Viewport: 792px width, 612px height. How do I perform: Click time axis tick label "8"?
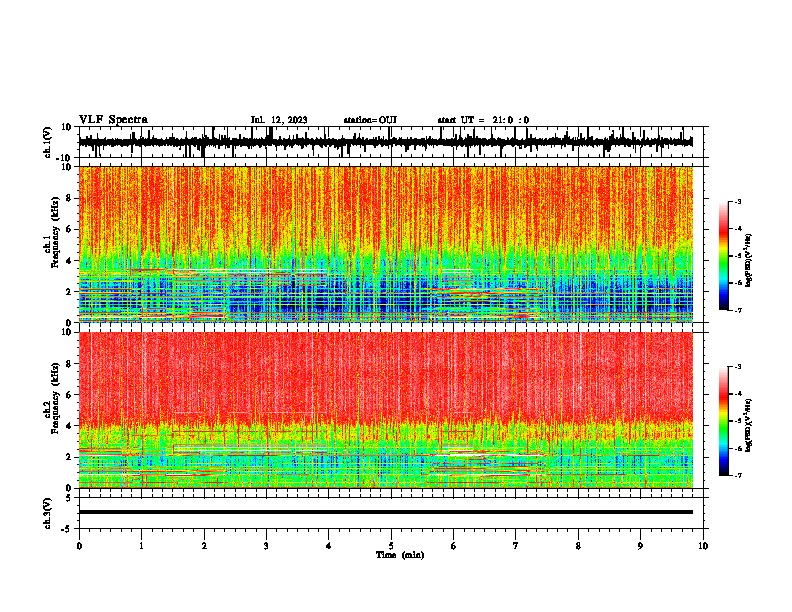pos(578,546)
